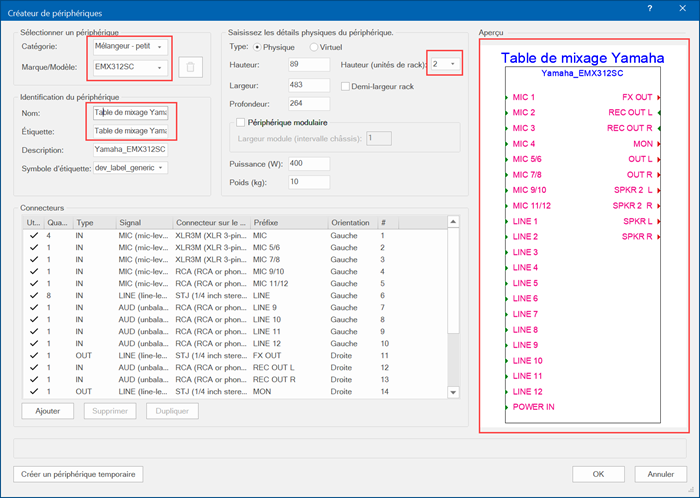The height and width of the screenshot is (498, 700).
Task: Cancel with the Annuler button
Action: (x=661, y=474)
